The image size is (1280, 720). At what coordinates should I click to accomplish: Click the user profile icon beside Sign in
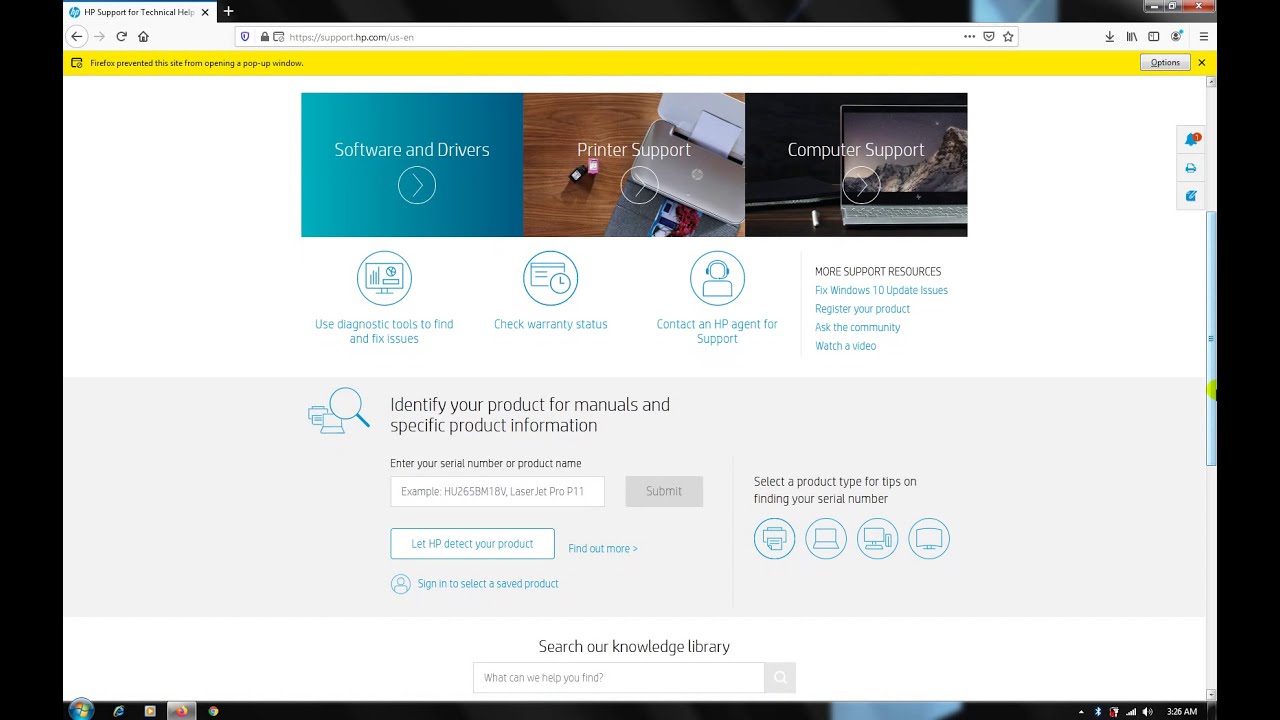tap(400, 584)
